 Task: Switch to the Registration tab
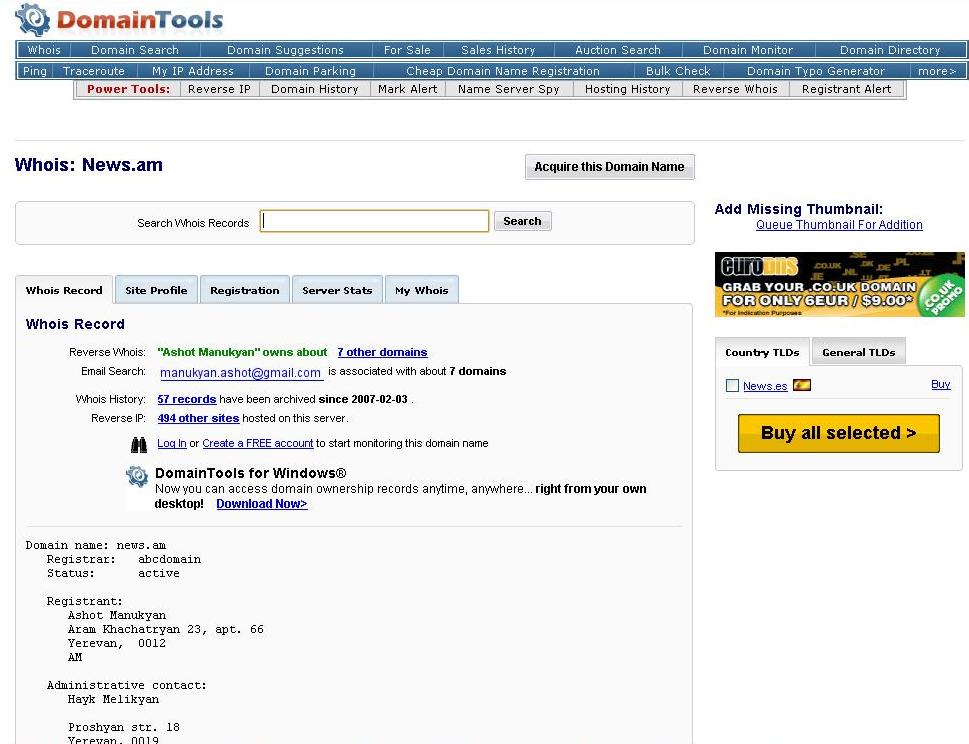tap(245, 290)
